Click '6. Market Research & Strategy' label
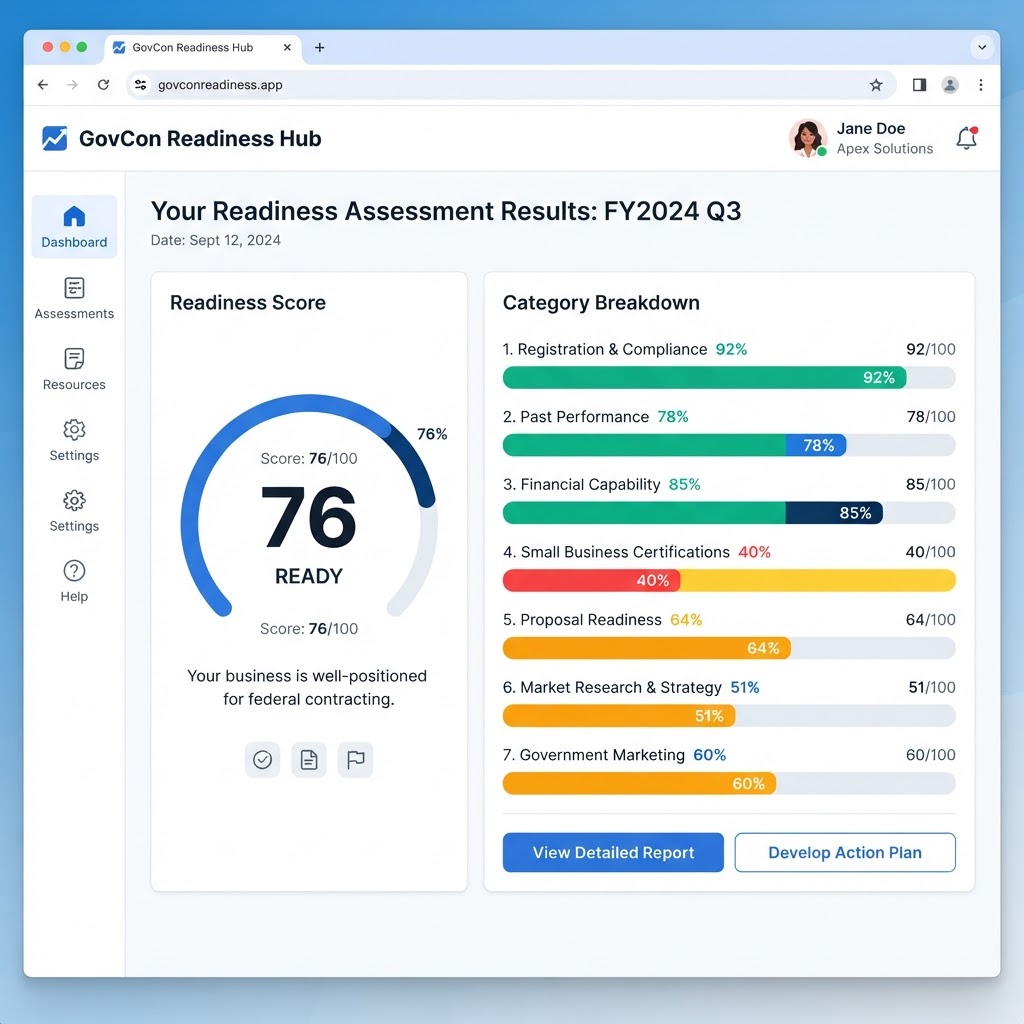Viewport: 1024px width, 1024px height. pyautogui.click(x=612, y=687)
